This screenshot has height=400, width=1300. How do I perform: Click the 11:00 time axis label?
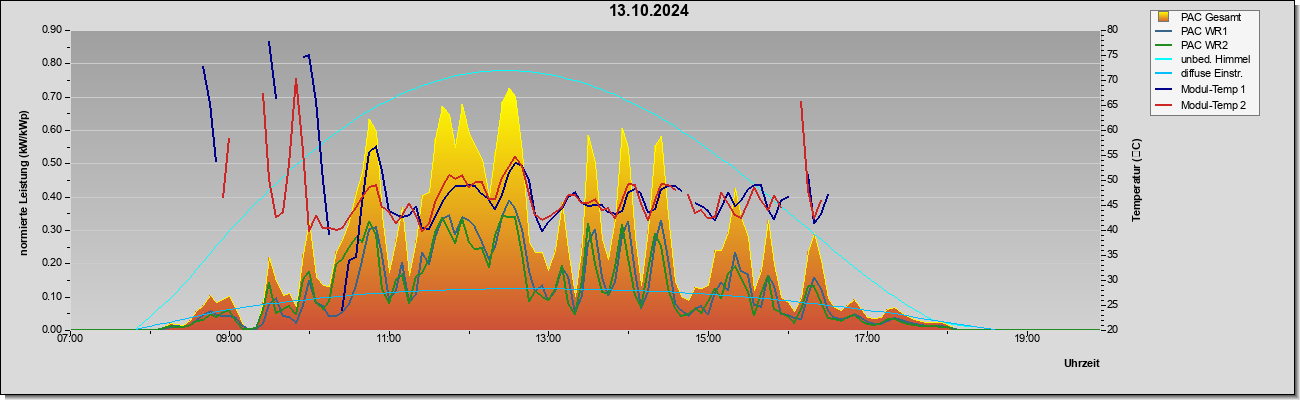(389, 339)
